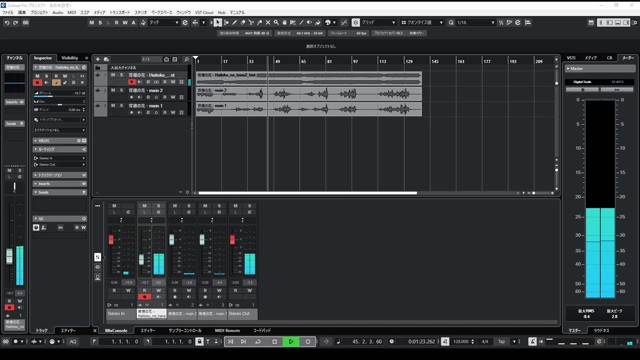Open the color tool dropdown arrow
640x360 pixels.
[x=334, y=23]
